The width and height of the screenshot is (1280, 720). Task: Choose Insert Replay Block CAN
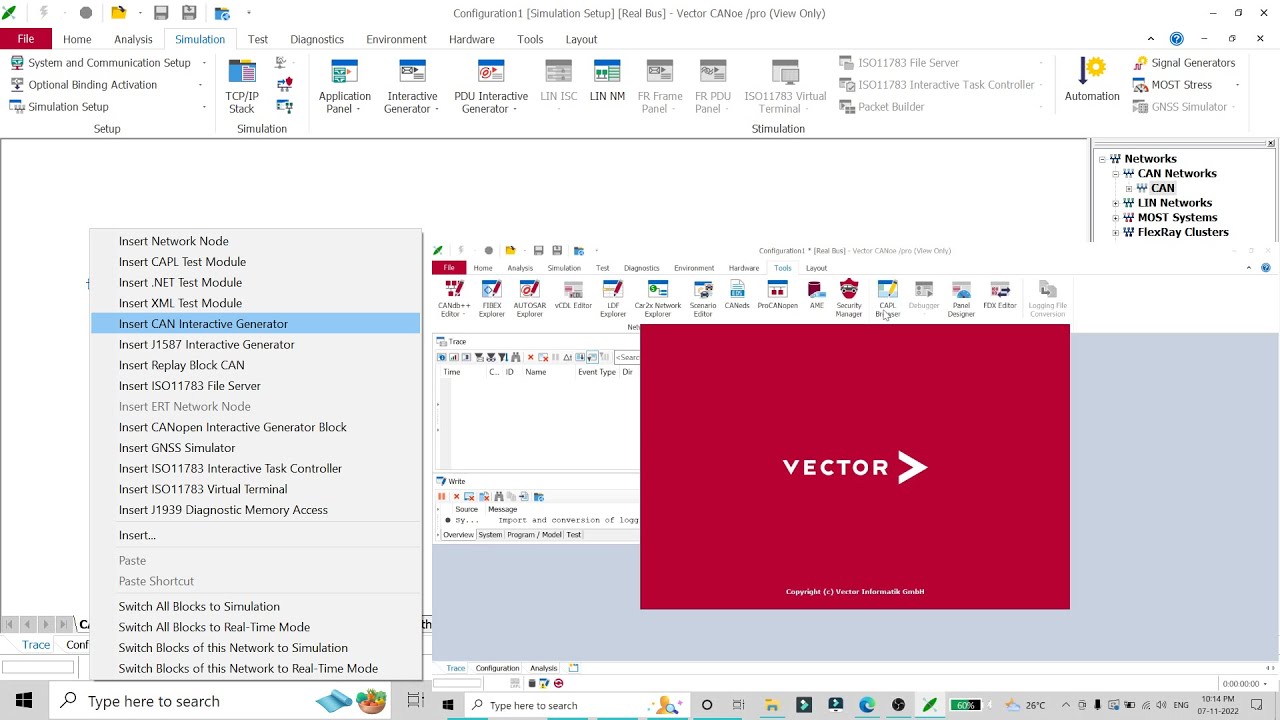256,365
